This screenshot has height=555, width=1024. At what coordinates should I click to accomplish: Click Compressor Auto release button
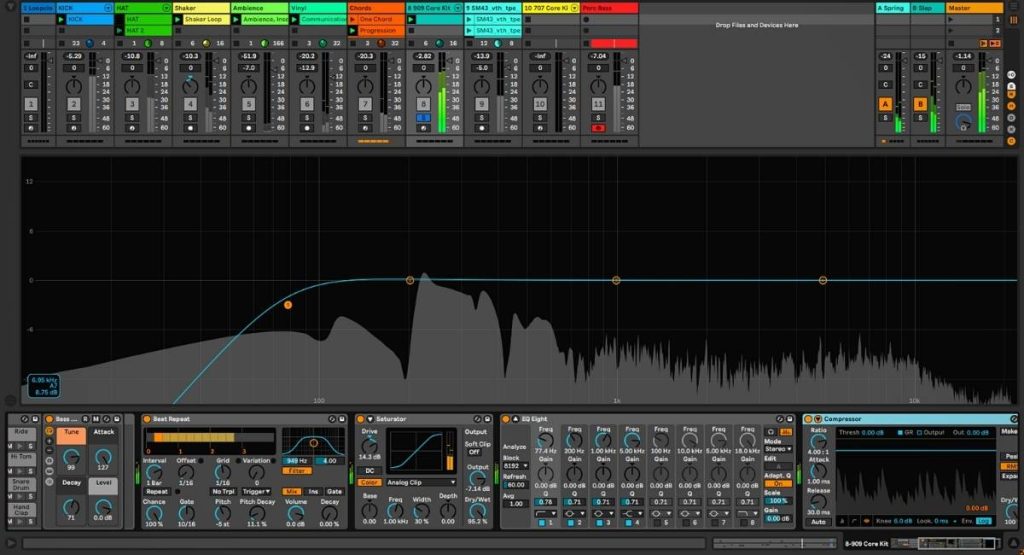coord(818,522)
